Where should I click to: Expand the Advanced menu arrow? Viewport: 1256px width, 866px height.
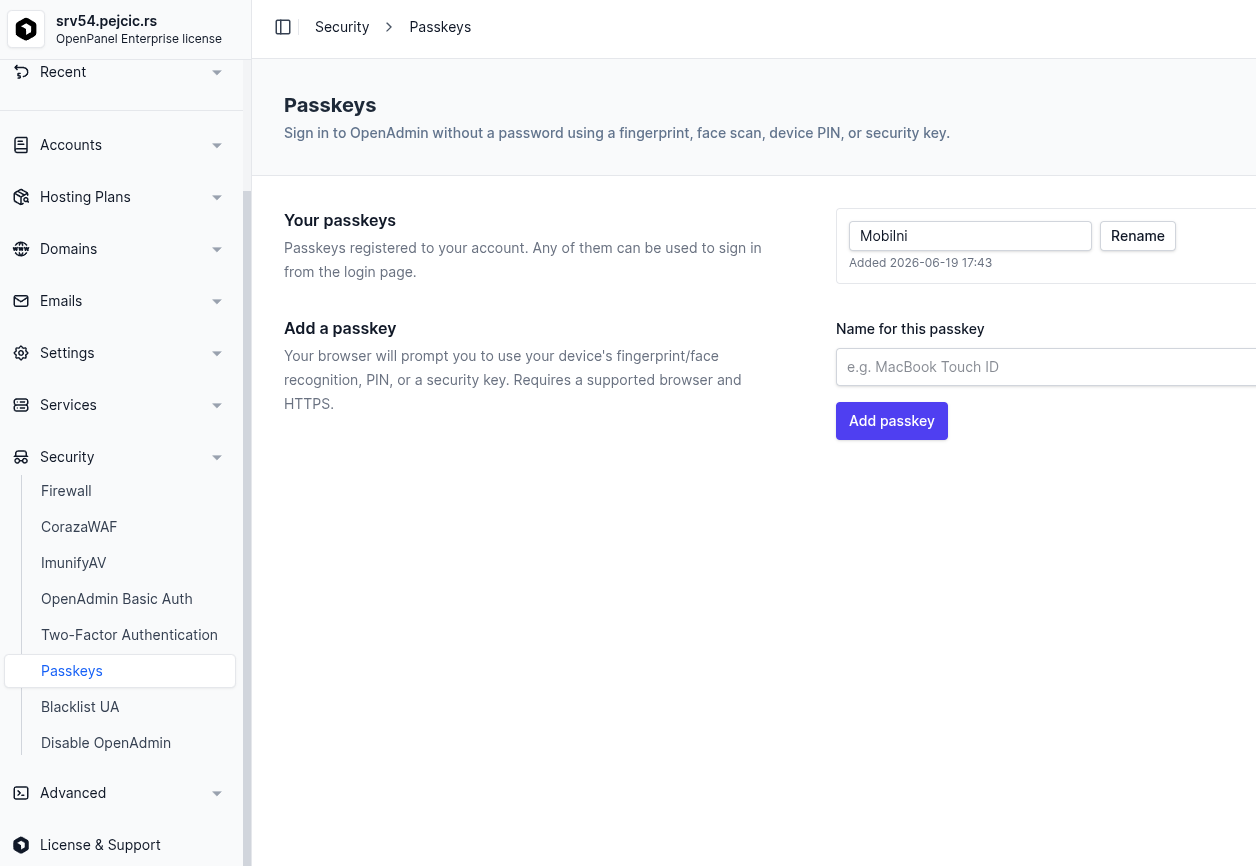(x=217, y=794)
